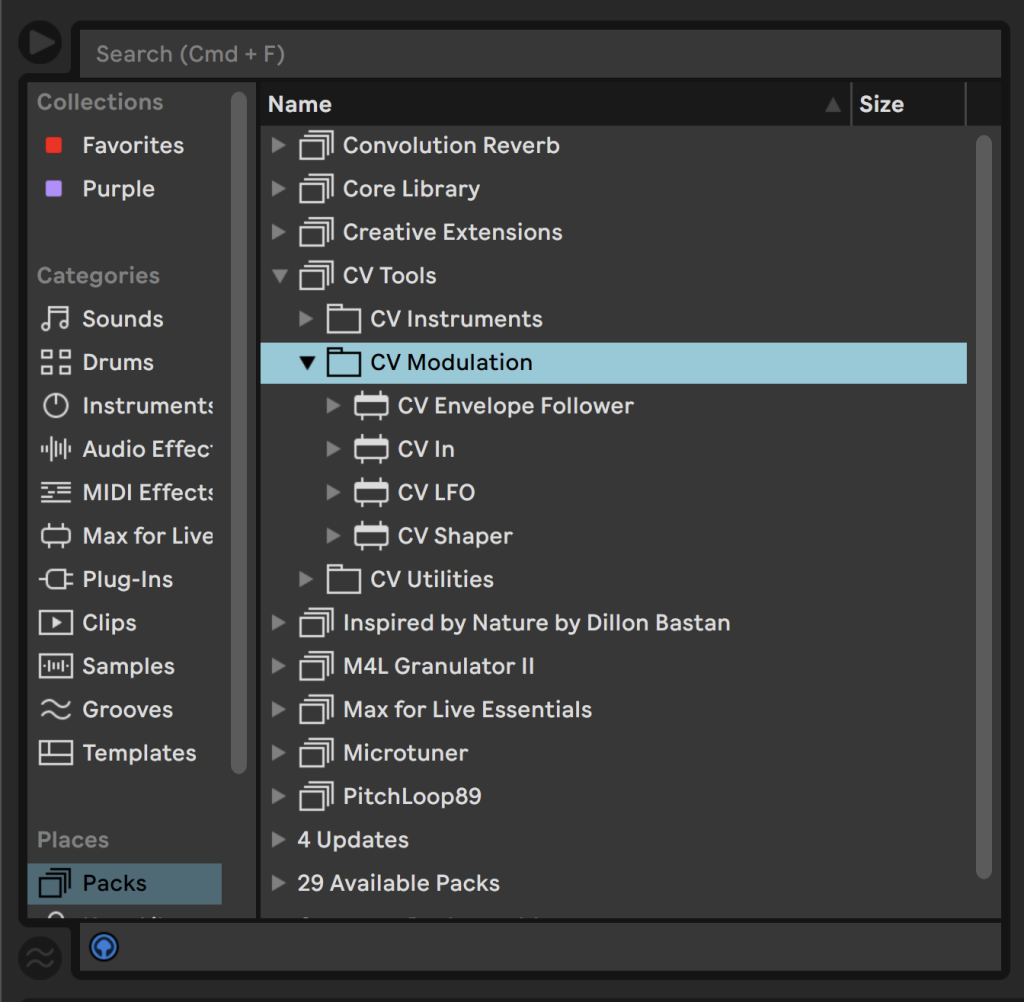Collapse the CV Modulation folder
The height and width of the screenshot is (1002, 1024).
307,363
